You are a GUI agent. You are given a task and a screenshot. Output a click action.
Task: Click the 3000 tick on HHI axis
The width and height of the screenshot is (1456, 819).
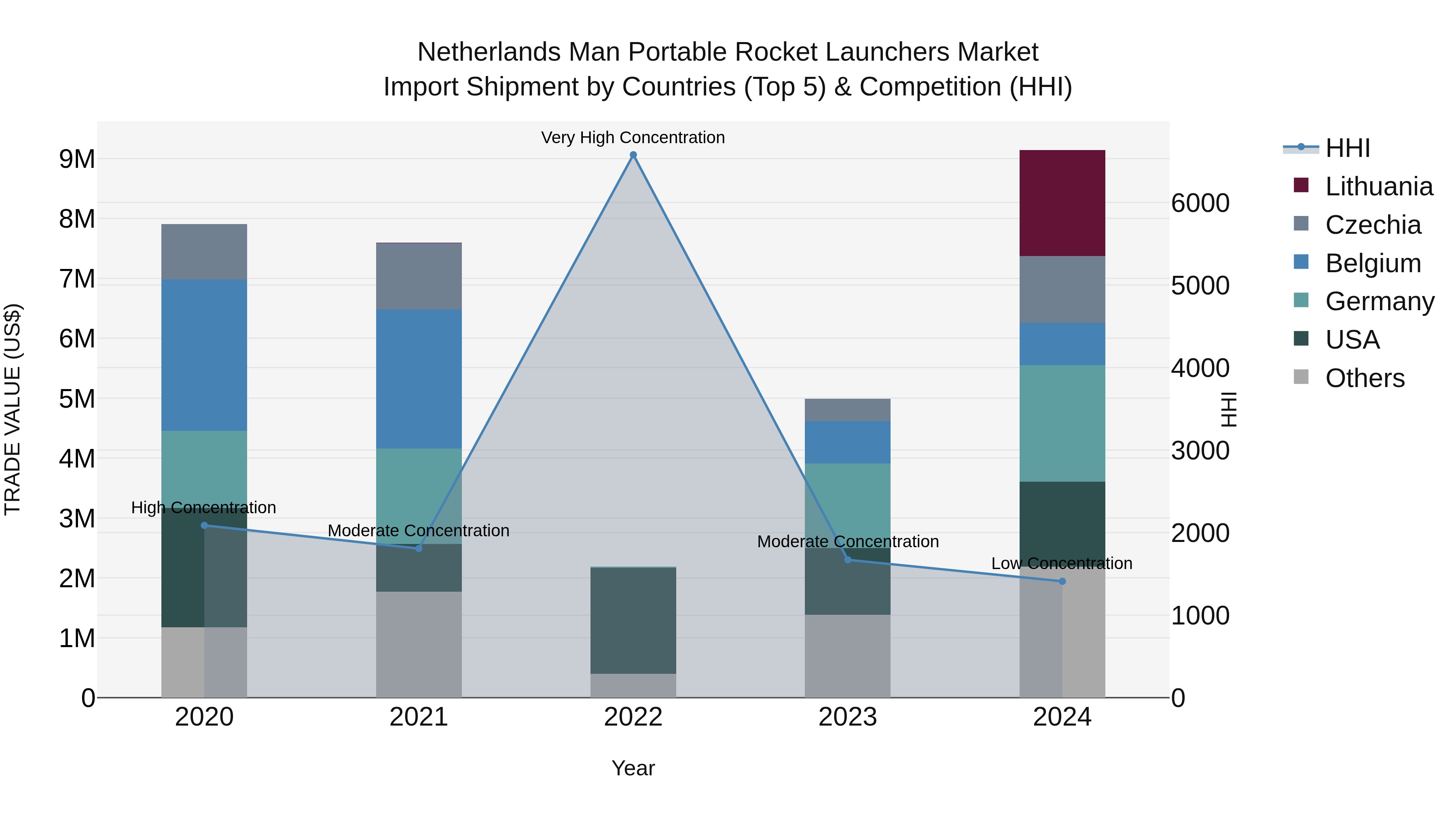pos(1200,451)
